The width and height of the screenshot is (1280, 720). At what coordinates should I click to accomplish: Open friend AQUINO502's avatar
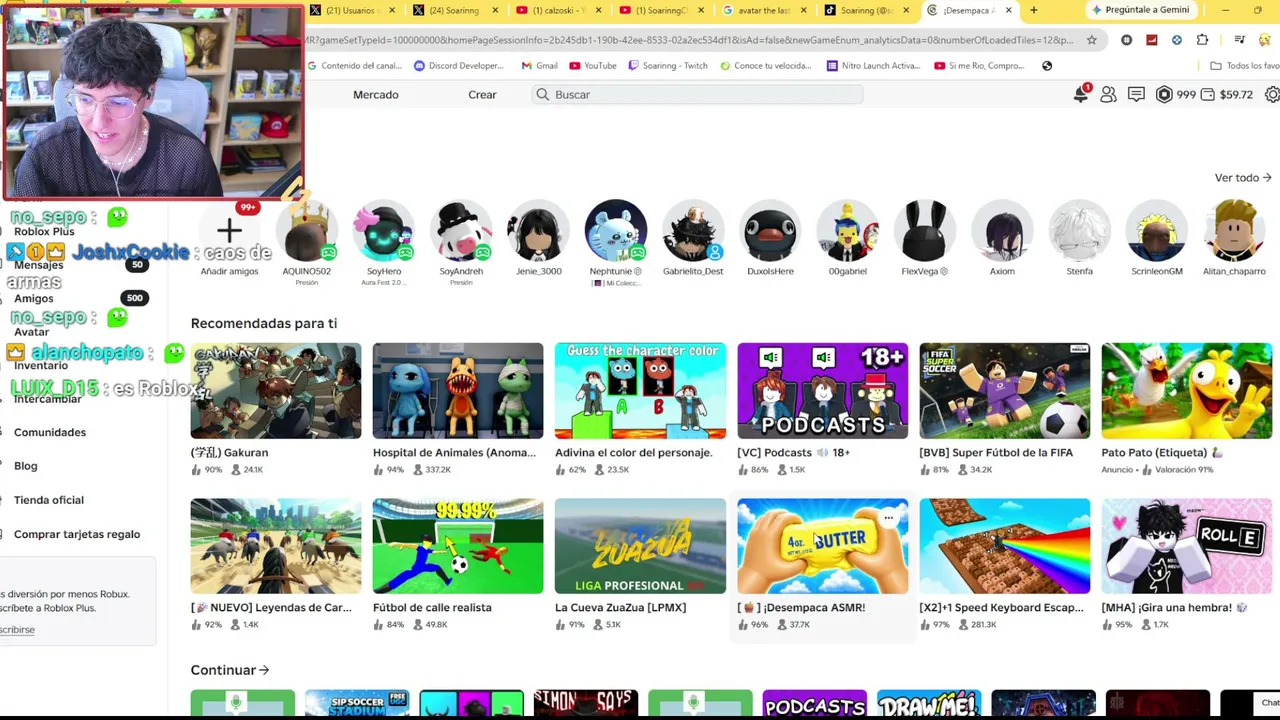click(307, 231)
